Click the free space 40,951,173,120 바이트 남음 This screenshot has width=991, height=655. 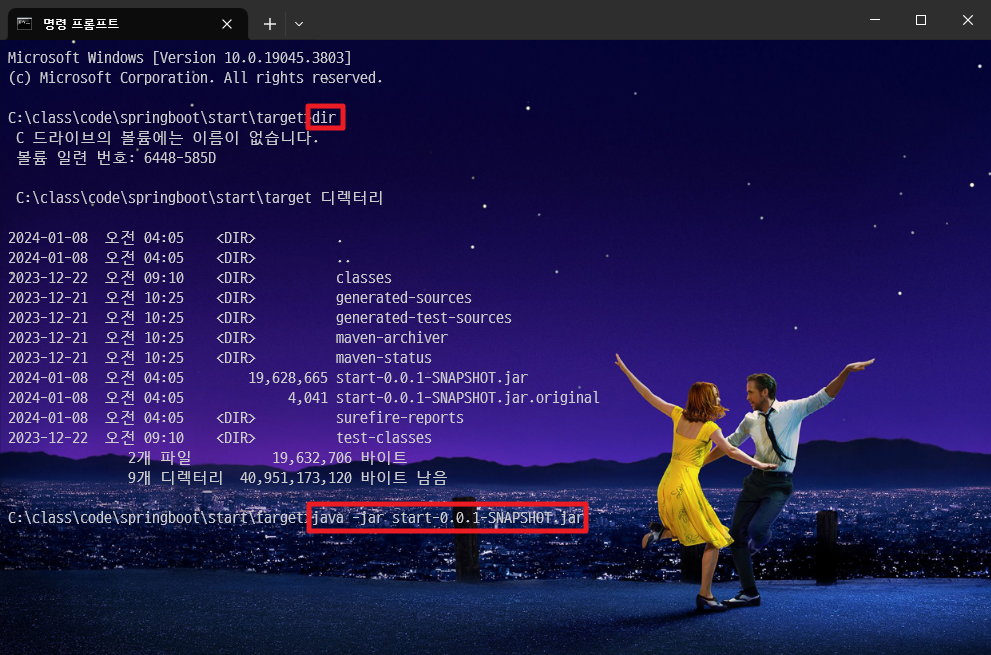pyautogui.click(x=343, y=478)
